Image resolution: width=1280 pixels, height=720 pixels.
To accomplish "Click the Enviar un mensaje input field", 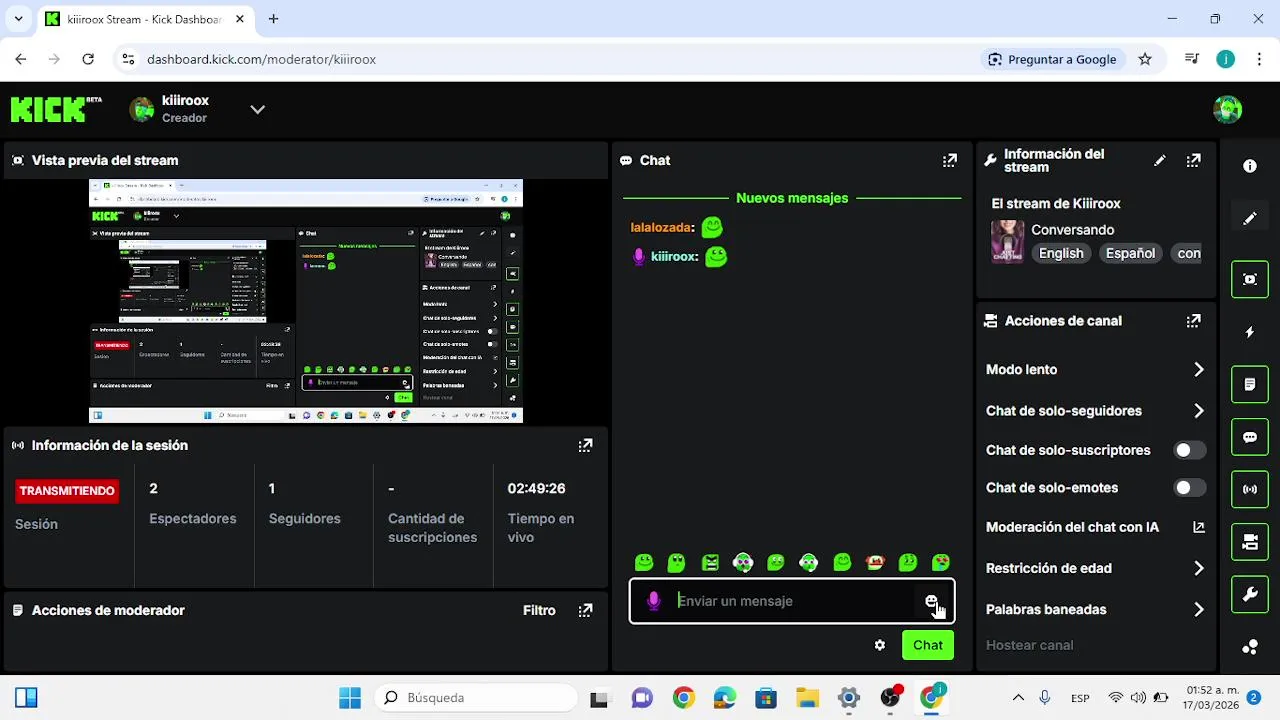I will tap(792, 601).
